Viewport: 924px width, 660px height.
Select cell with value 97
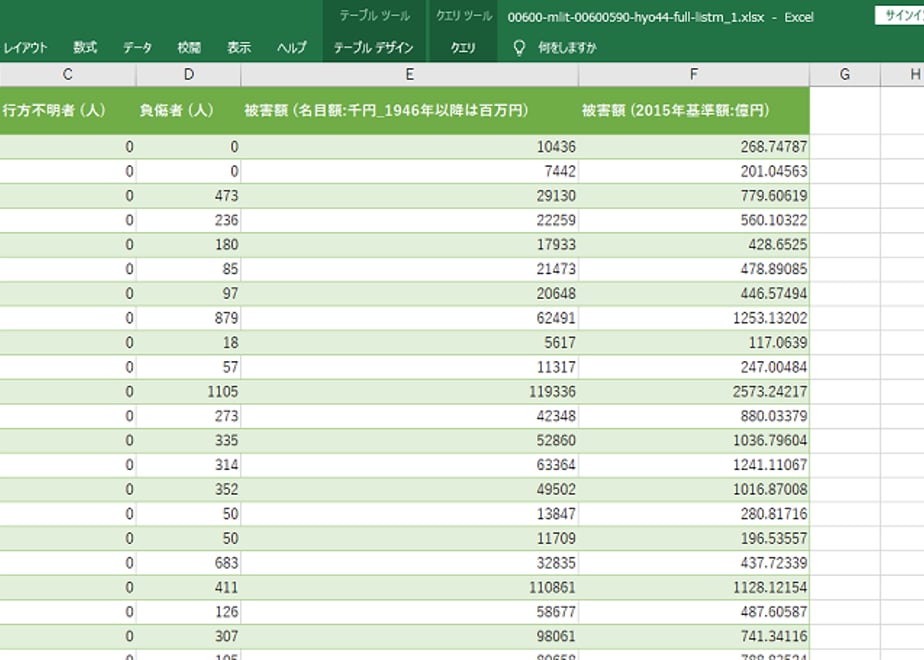(x=189, y=293)
